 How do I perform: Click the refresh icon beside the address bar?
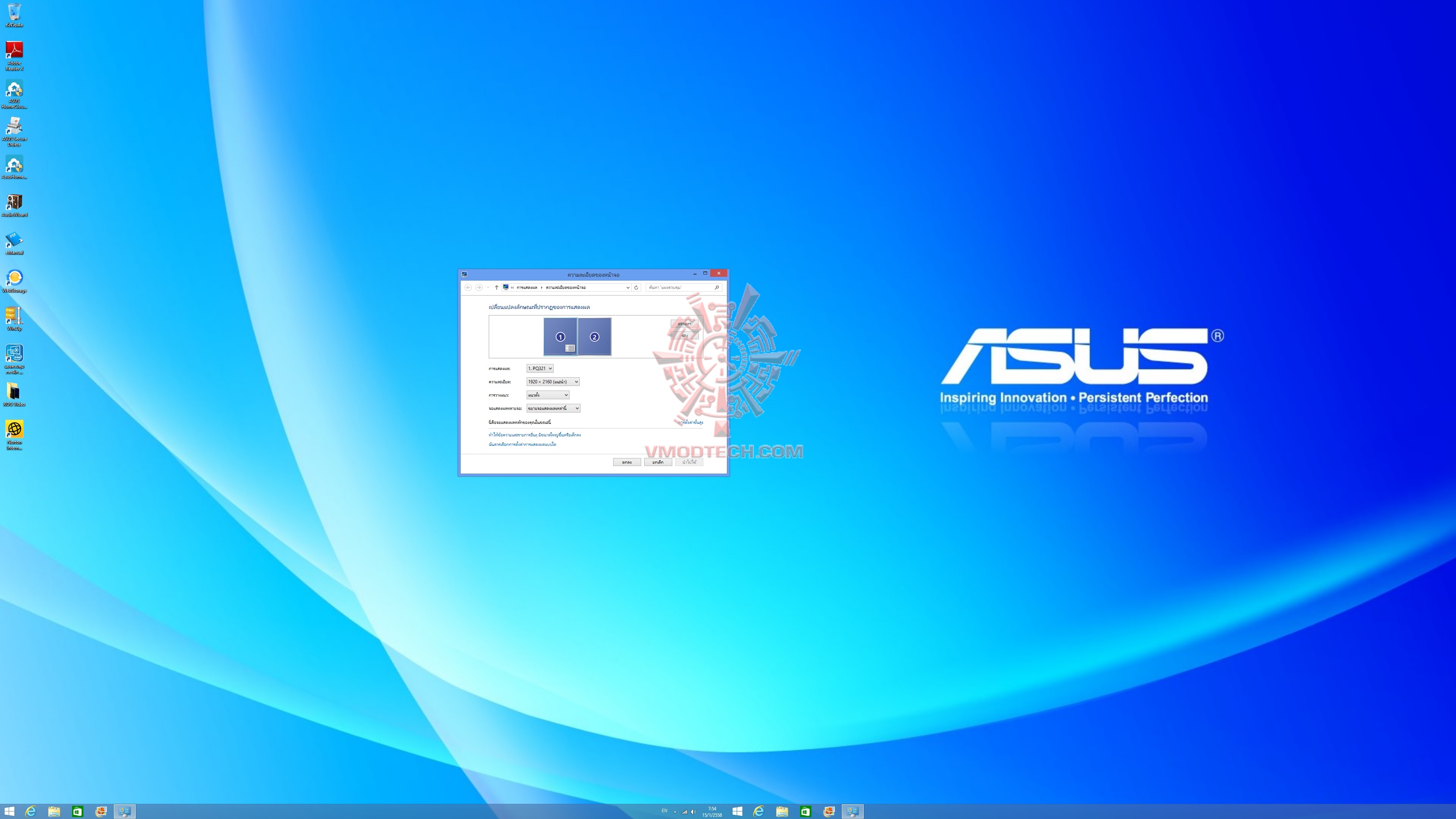636,287
